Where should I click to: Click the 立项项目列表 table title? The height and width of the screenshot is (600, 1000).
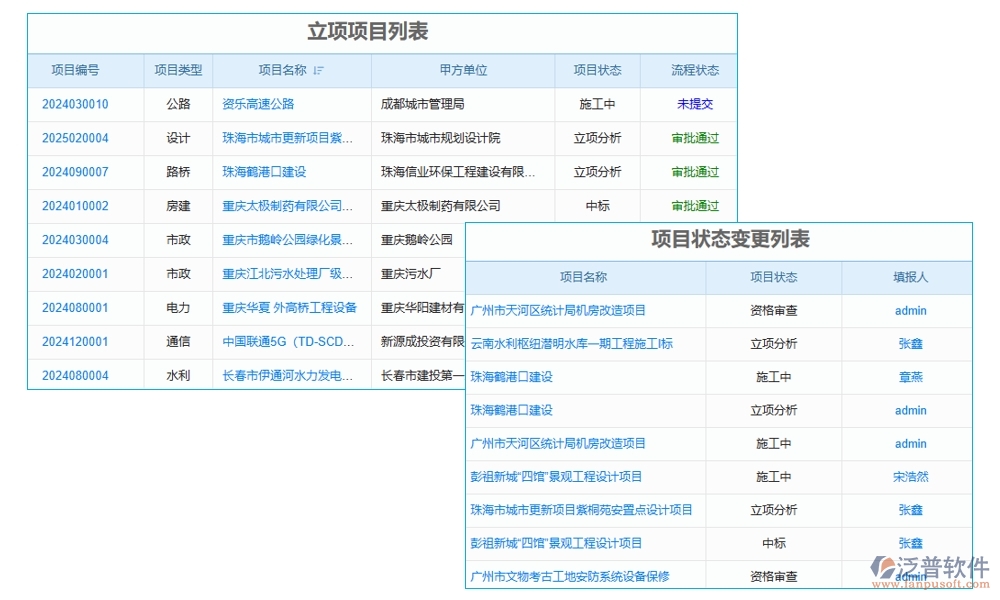(x=382, y=31)
